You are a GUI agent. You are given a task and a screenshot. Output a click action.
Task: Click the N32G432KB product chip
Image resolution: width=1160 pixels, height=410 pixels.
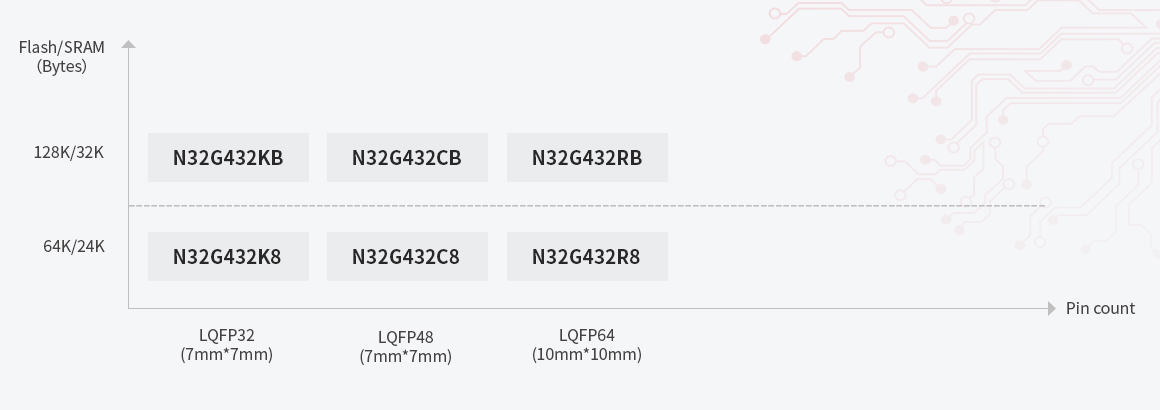(x=228, y=158)
